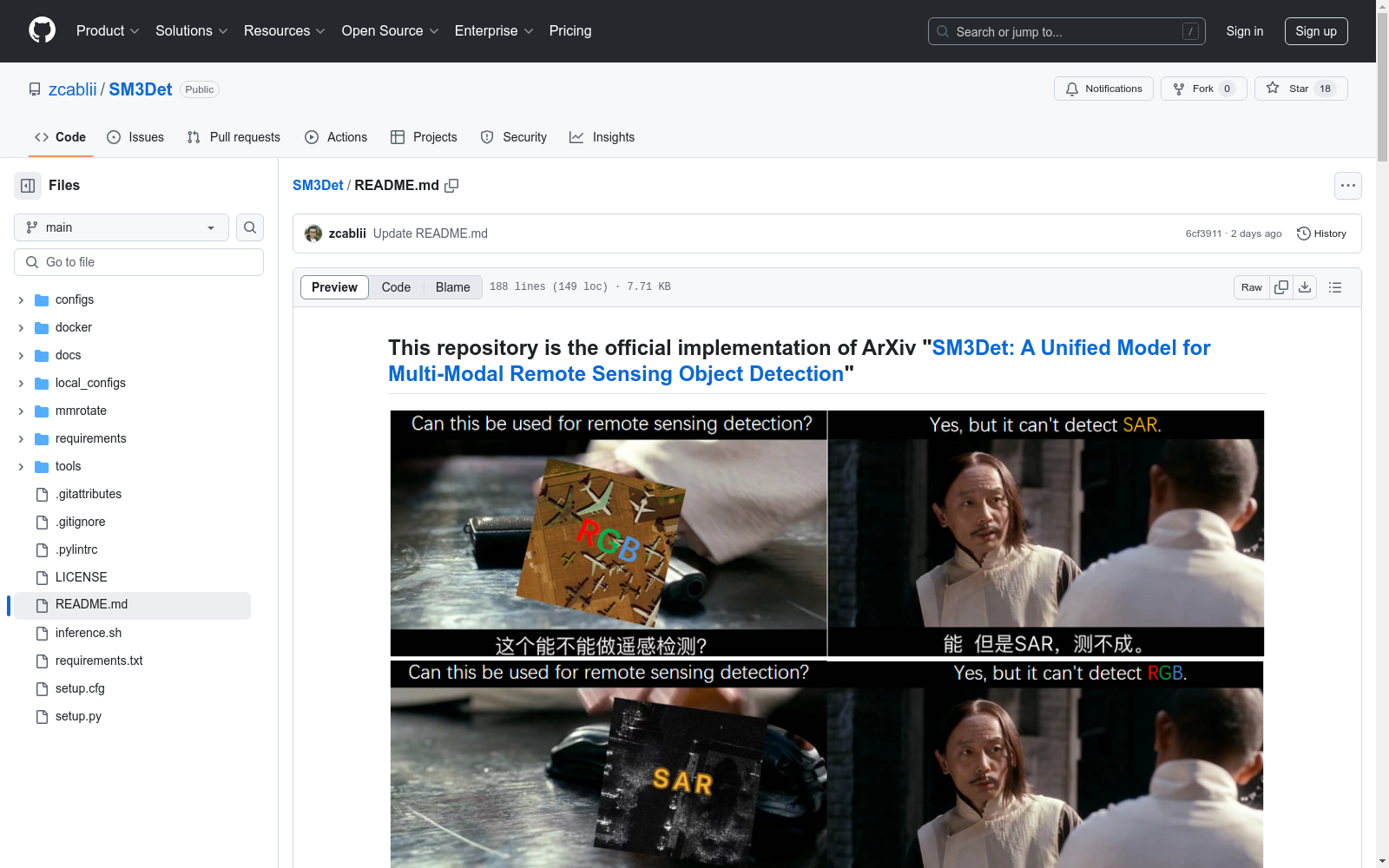
Task: Open the Notifications bell
Action: coord(1103,88)
